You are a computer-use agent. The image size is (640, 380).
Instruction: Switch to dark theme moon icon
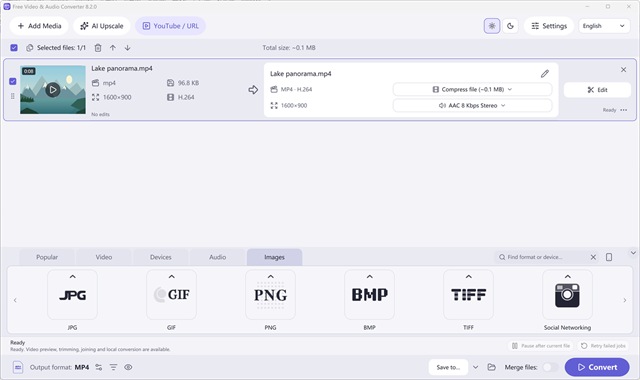(510, 26)
